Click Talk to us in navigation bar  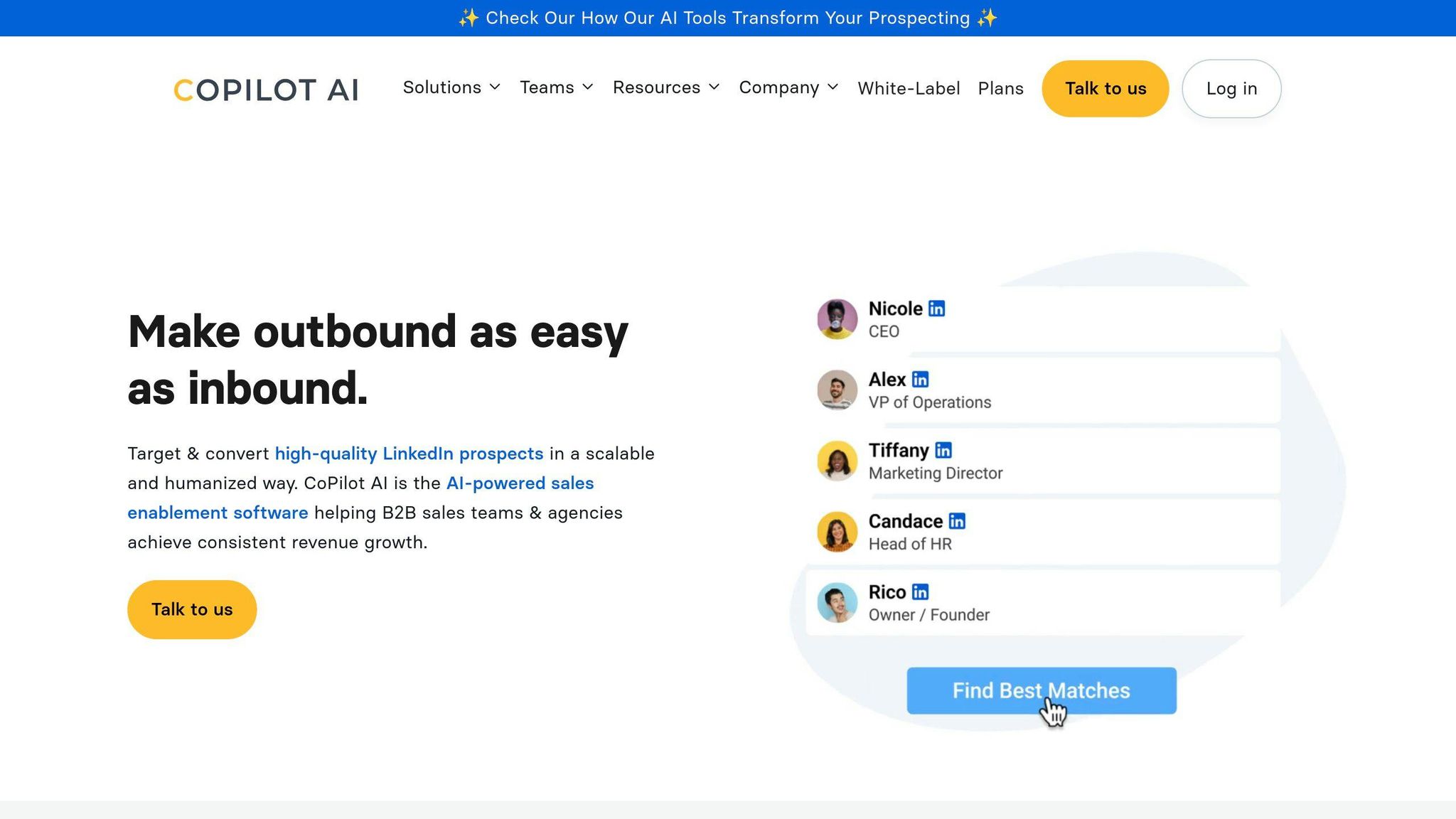pyautogui.click(x=1106, y=89)
